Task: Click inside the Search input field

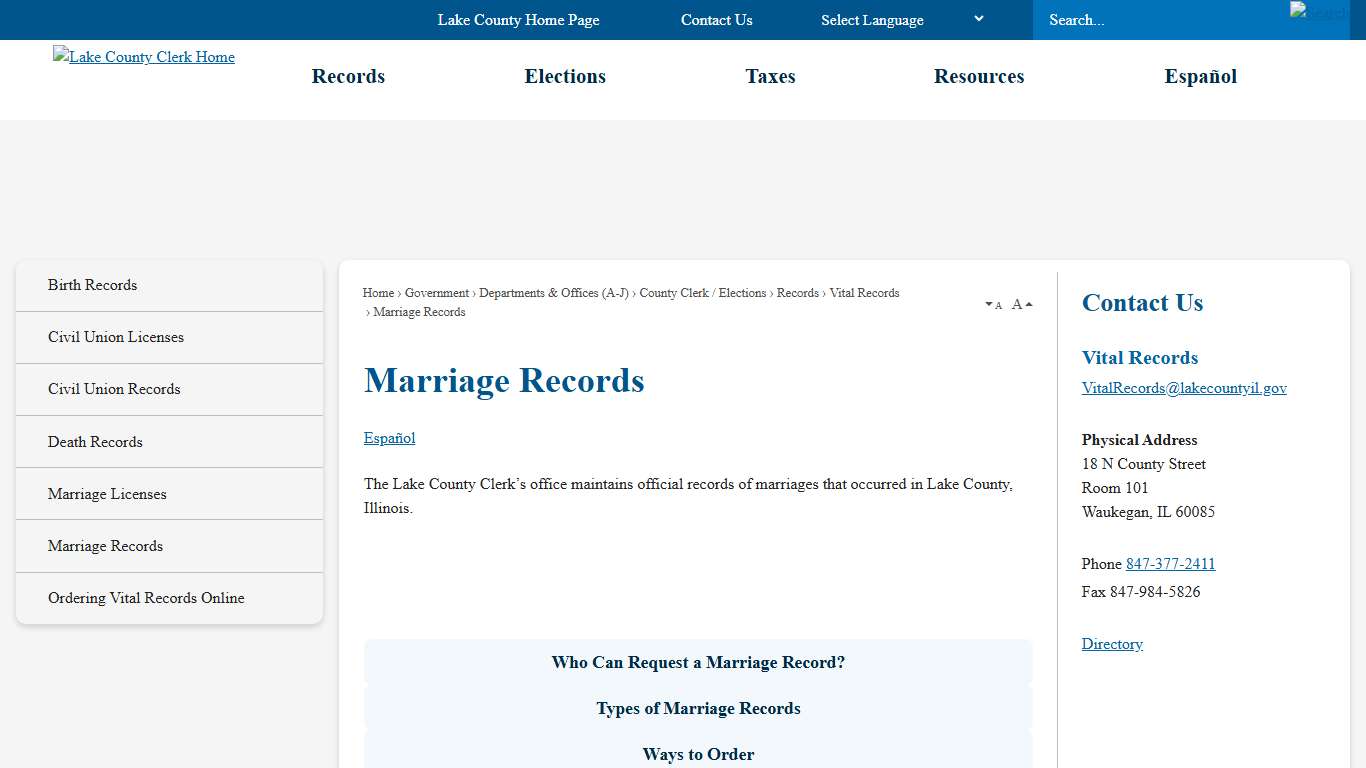Action: pyautogui.click(x=1150, y=19)
